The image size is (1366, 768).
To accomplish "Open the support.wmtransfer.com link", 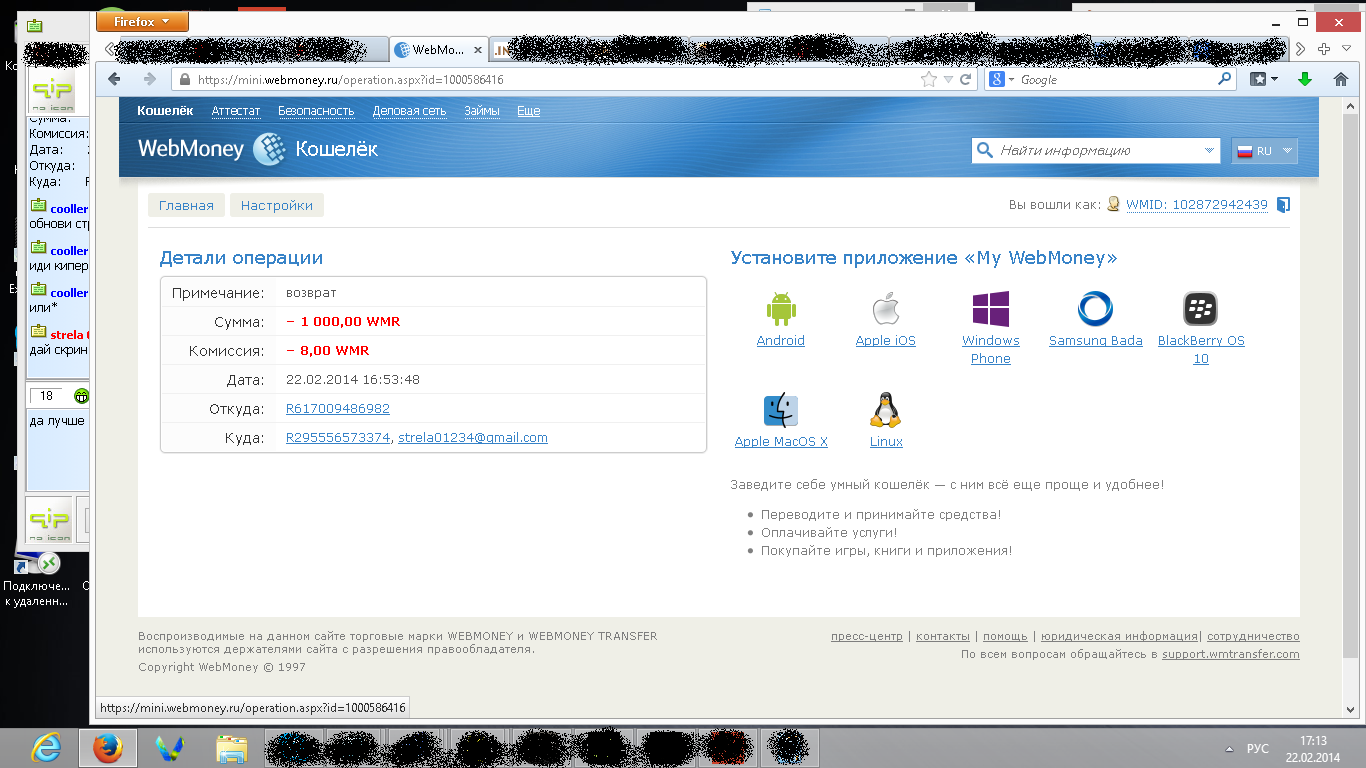I will click(1231, 654).
